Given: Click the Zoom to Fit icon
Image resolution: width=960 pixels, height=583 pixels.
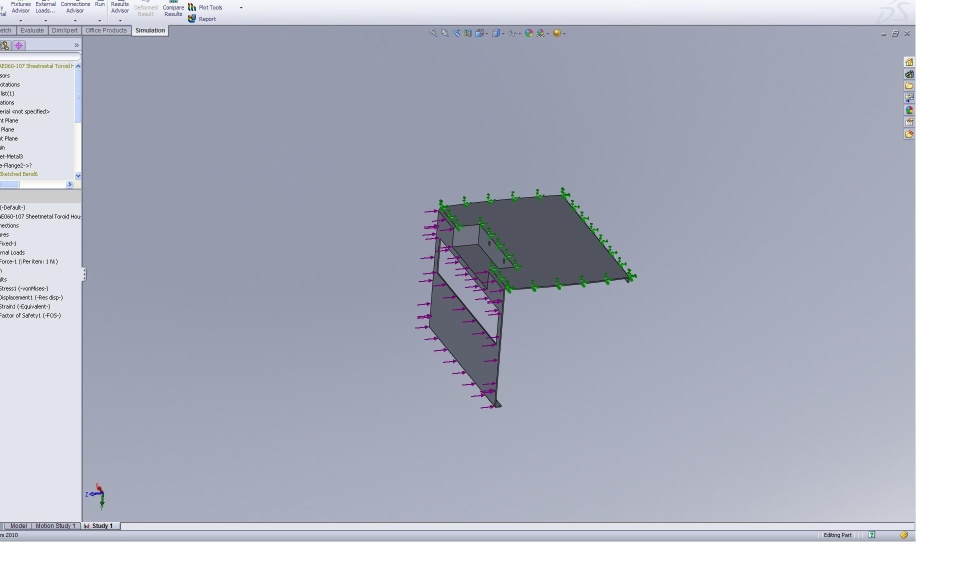Looking at the screenshot, I should pyautogui.click(x=433, y=33).
